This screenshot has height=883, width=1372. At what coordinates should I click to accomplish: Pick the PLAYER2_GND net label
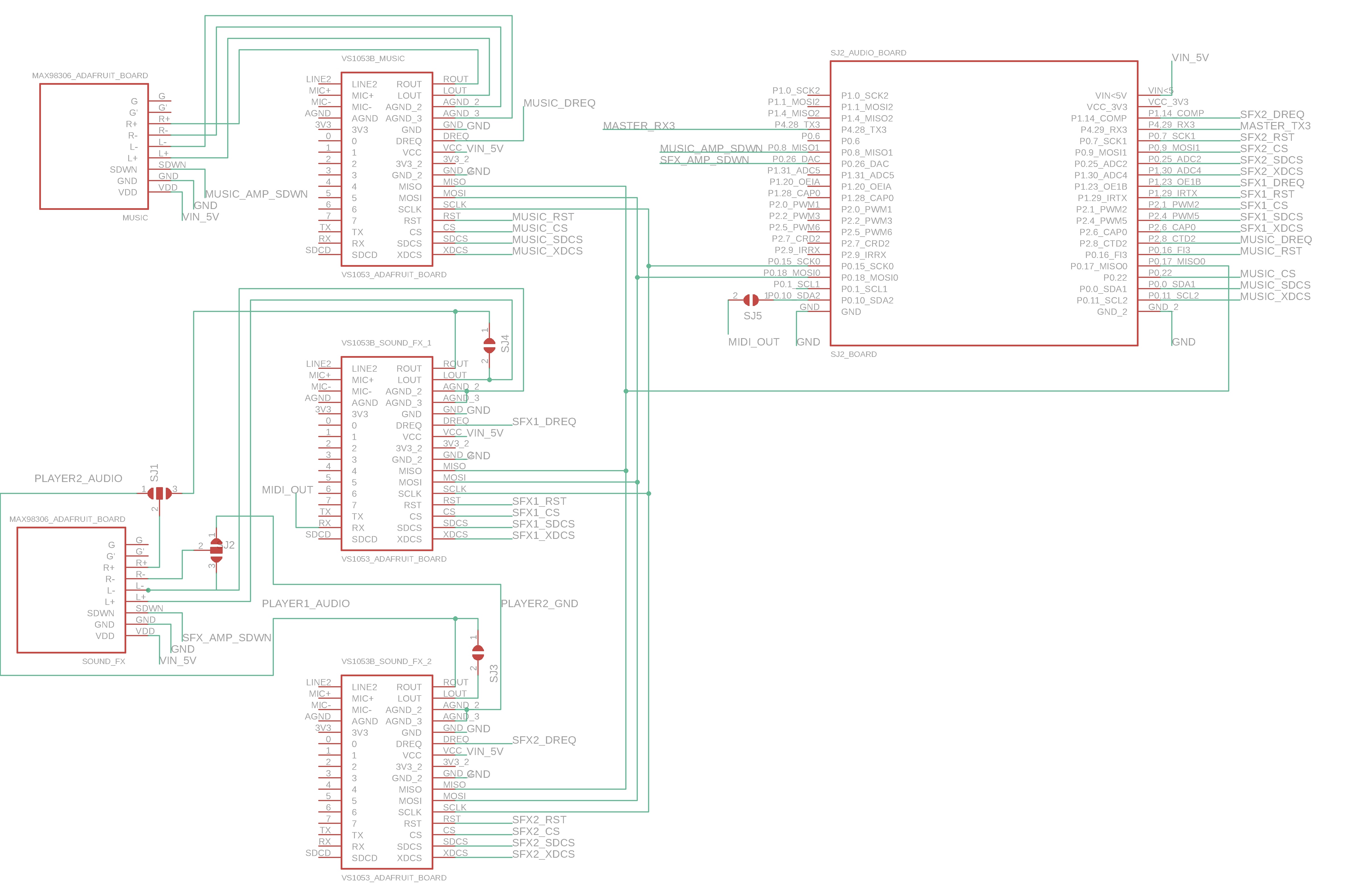tap(539, 603)
